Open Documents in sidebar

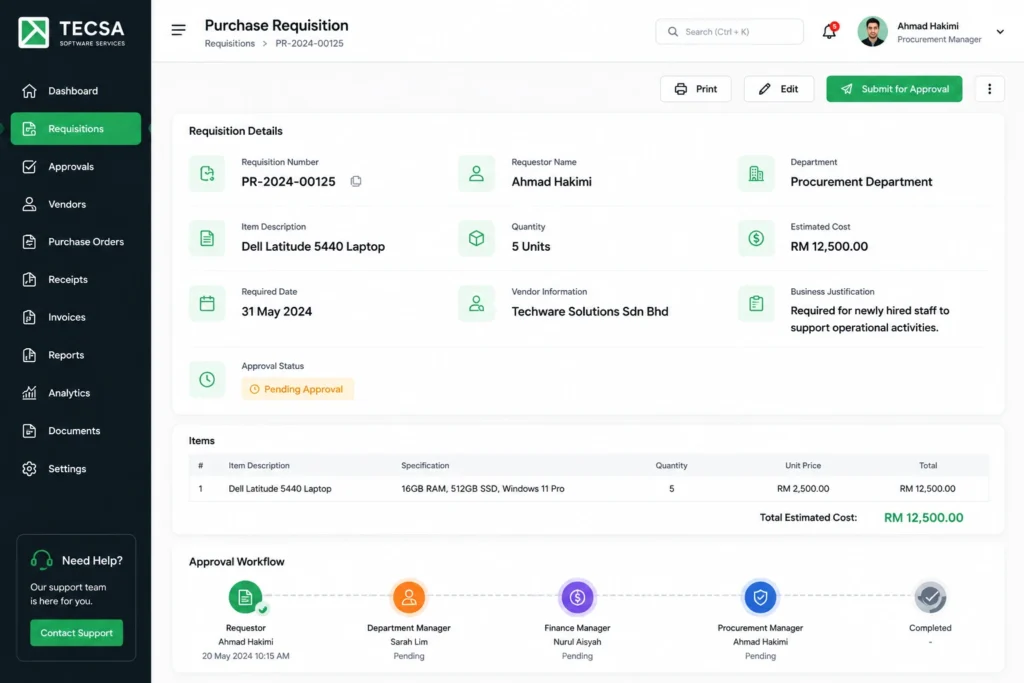(x=76, y=431)
